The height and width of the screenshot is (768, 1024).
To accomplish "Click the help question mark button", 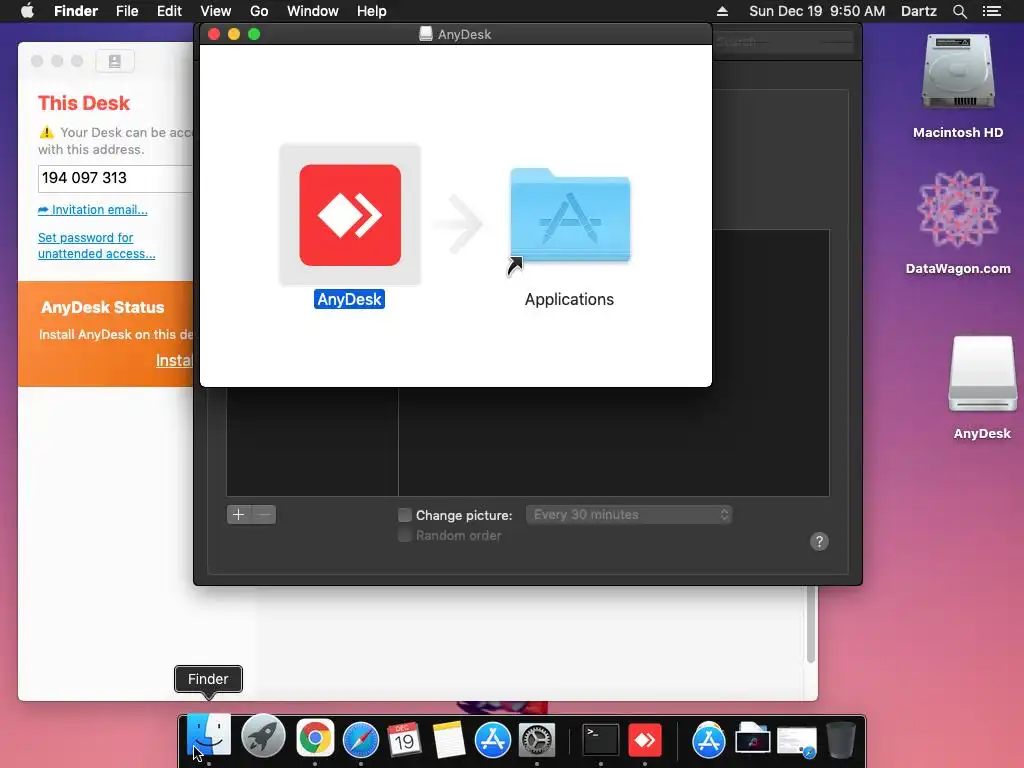I will [819, 541].
